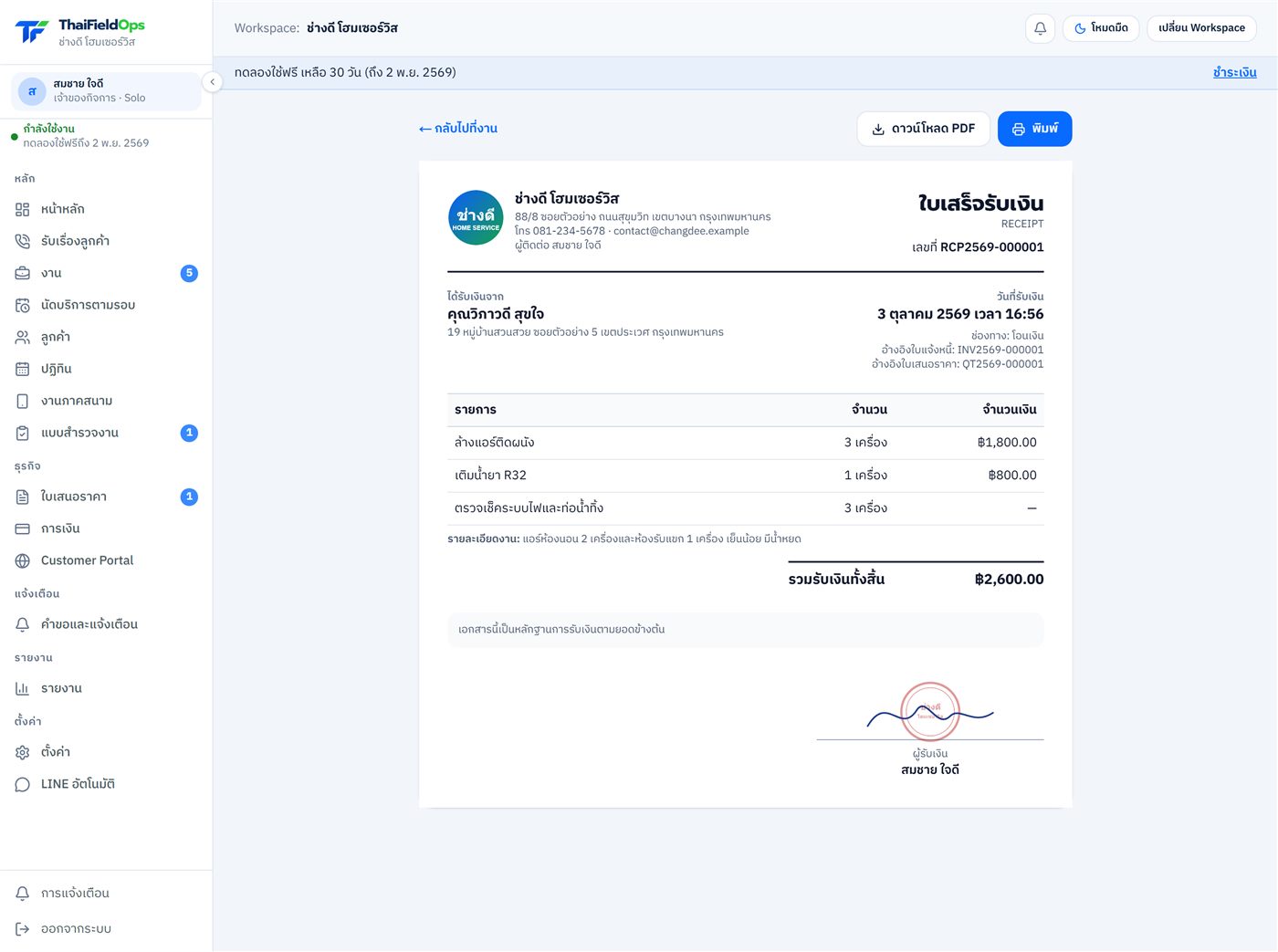Click the total amount ฿2,600.00
Screen dimensions: 1278x952
tap(1009, 580)
